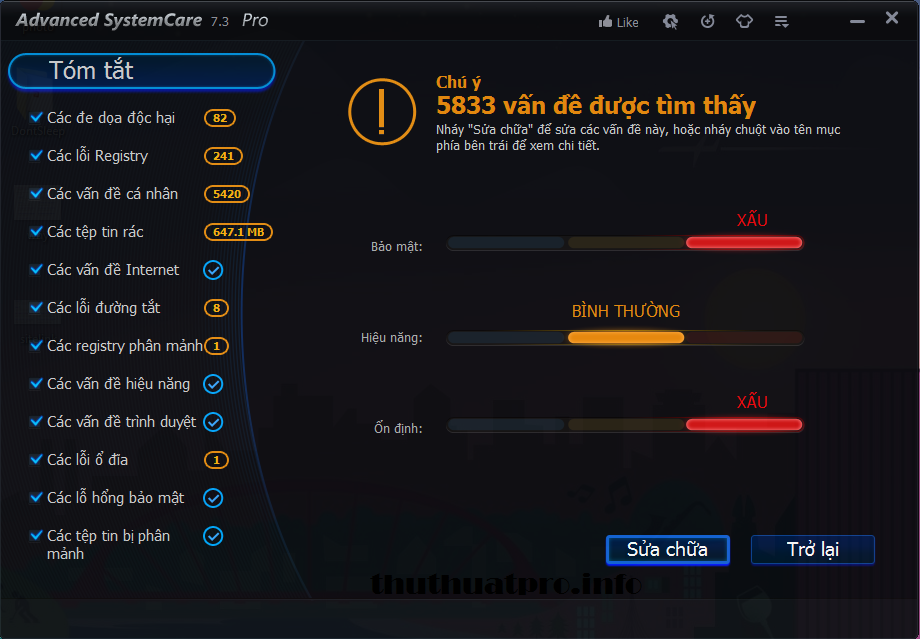The width and height of the screenshot is (920, 639).
Task: Click the 5833 vấn đề được tìm thấy heading
Action: tap(596, 106)
